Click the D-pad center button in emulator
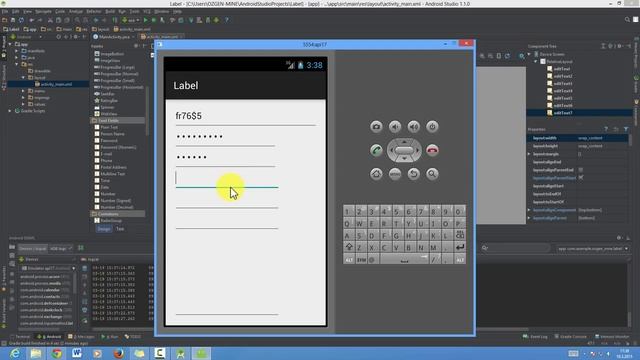640x360 pixels. (404, 150)
